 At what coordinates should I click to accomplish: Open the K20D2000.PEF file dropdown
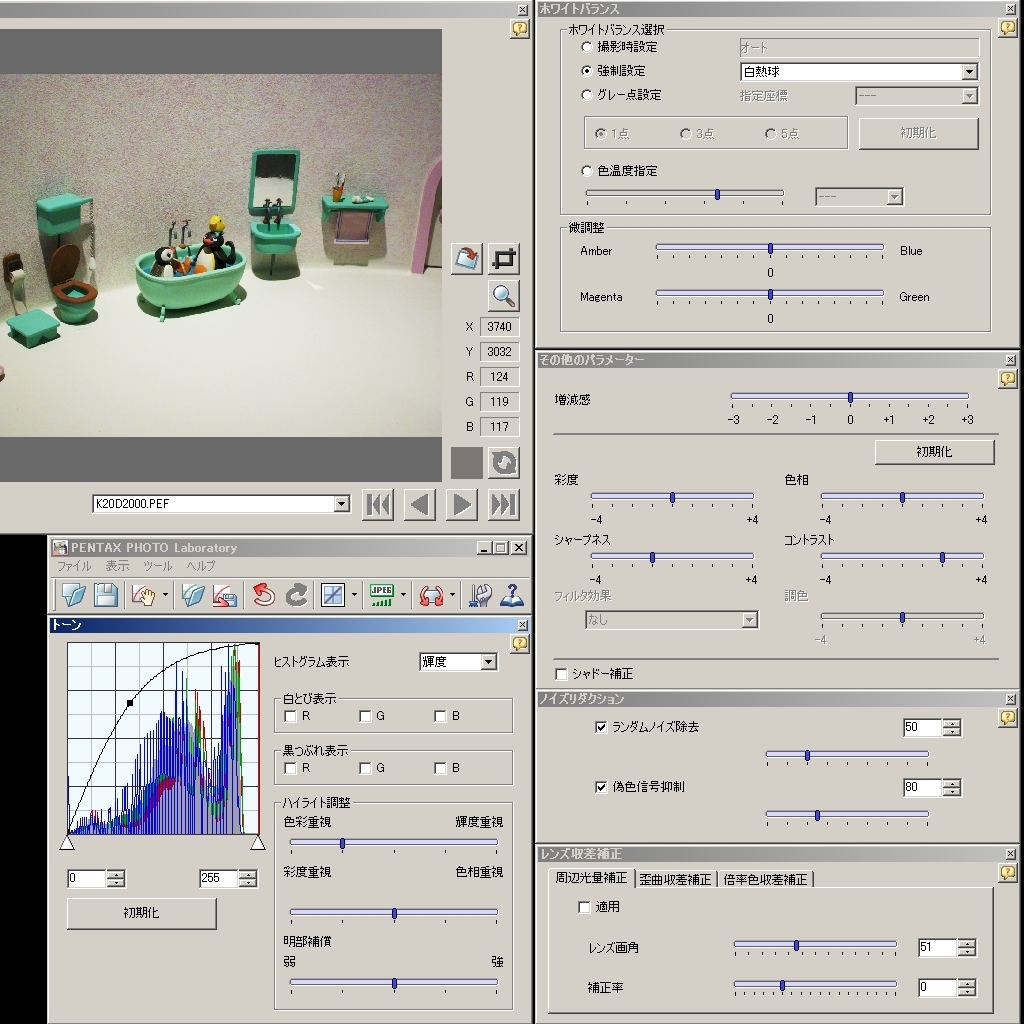(342, 504)
